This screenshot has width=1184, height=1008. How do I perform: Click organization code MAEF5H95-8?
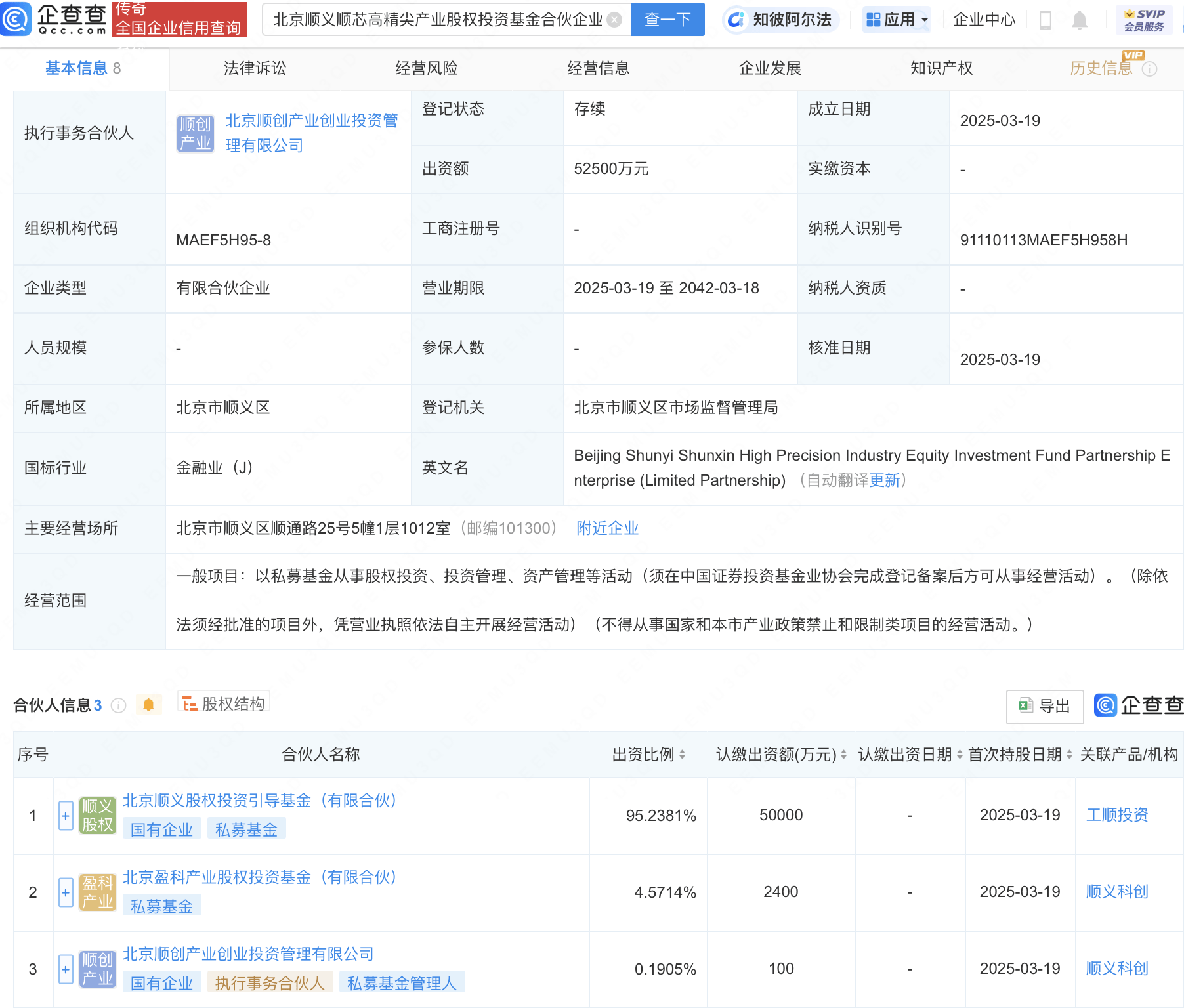tap(223, 240)
